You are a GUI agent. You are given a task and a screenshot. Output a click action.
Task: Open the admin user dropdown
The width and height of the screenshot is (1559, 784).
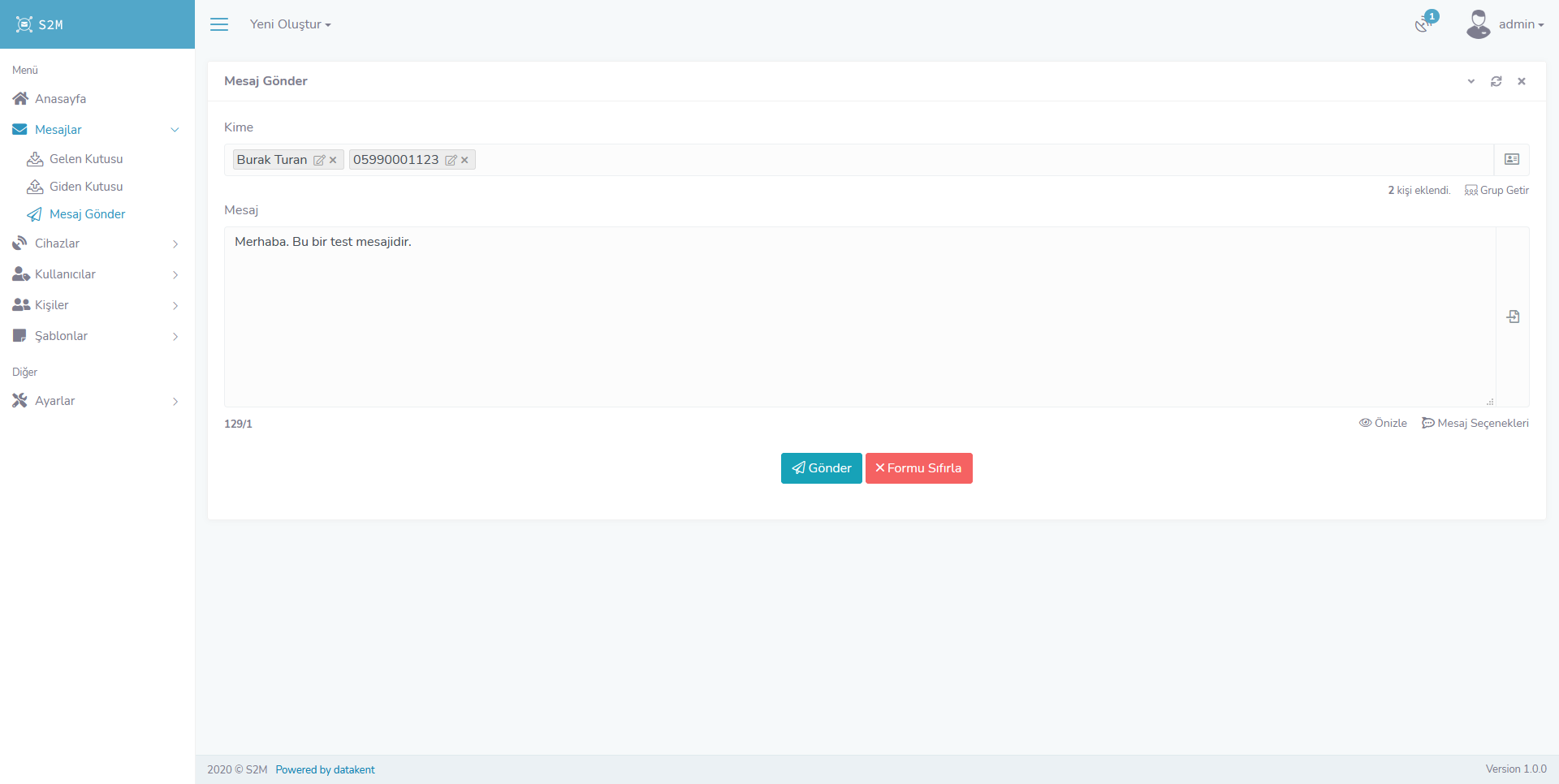click(x=1505, y=24)
